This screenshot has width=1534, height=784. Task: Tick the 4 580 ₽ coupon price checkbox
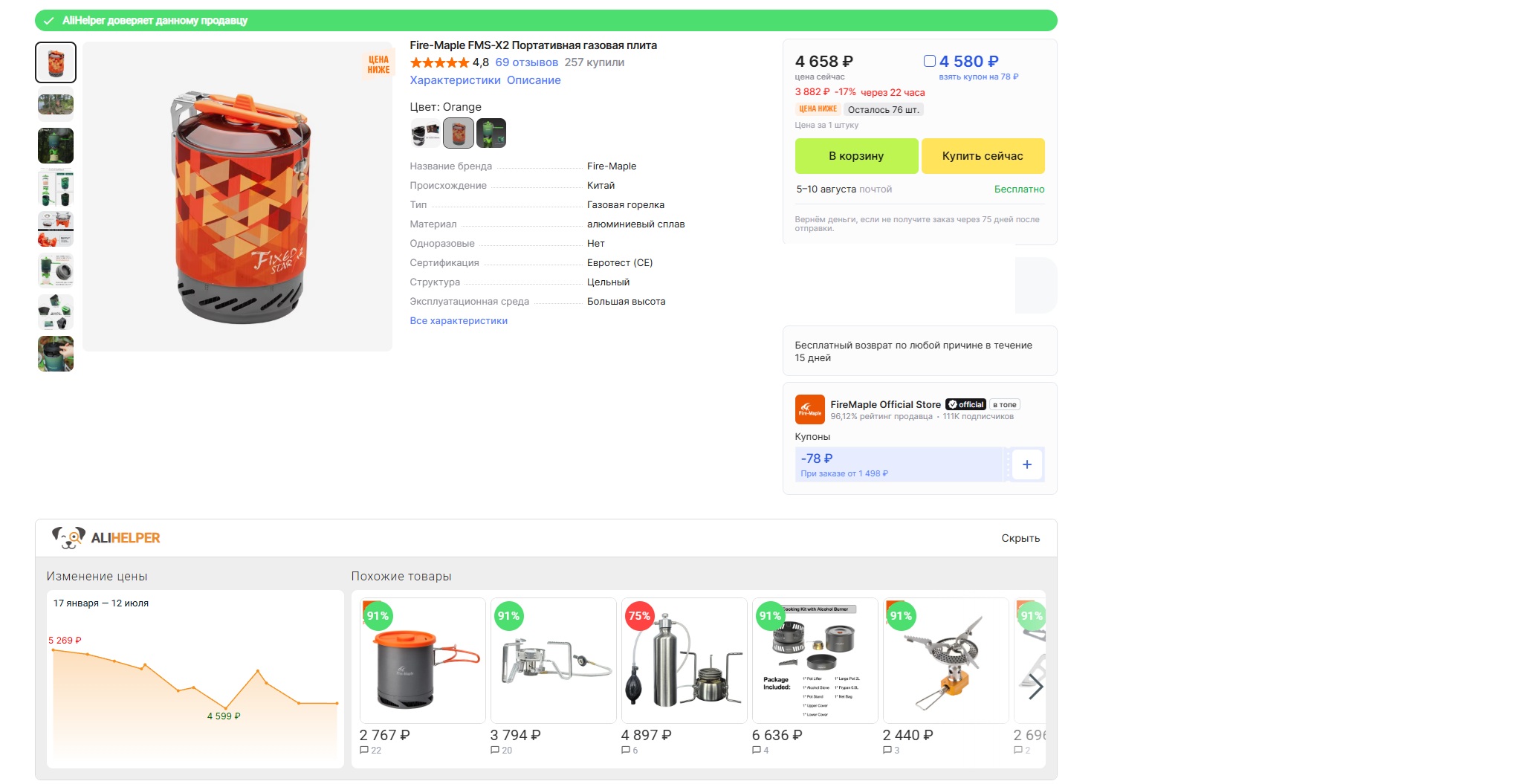click(x=930, y=61)
